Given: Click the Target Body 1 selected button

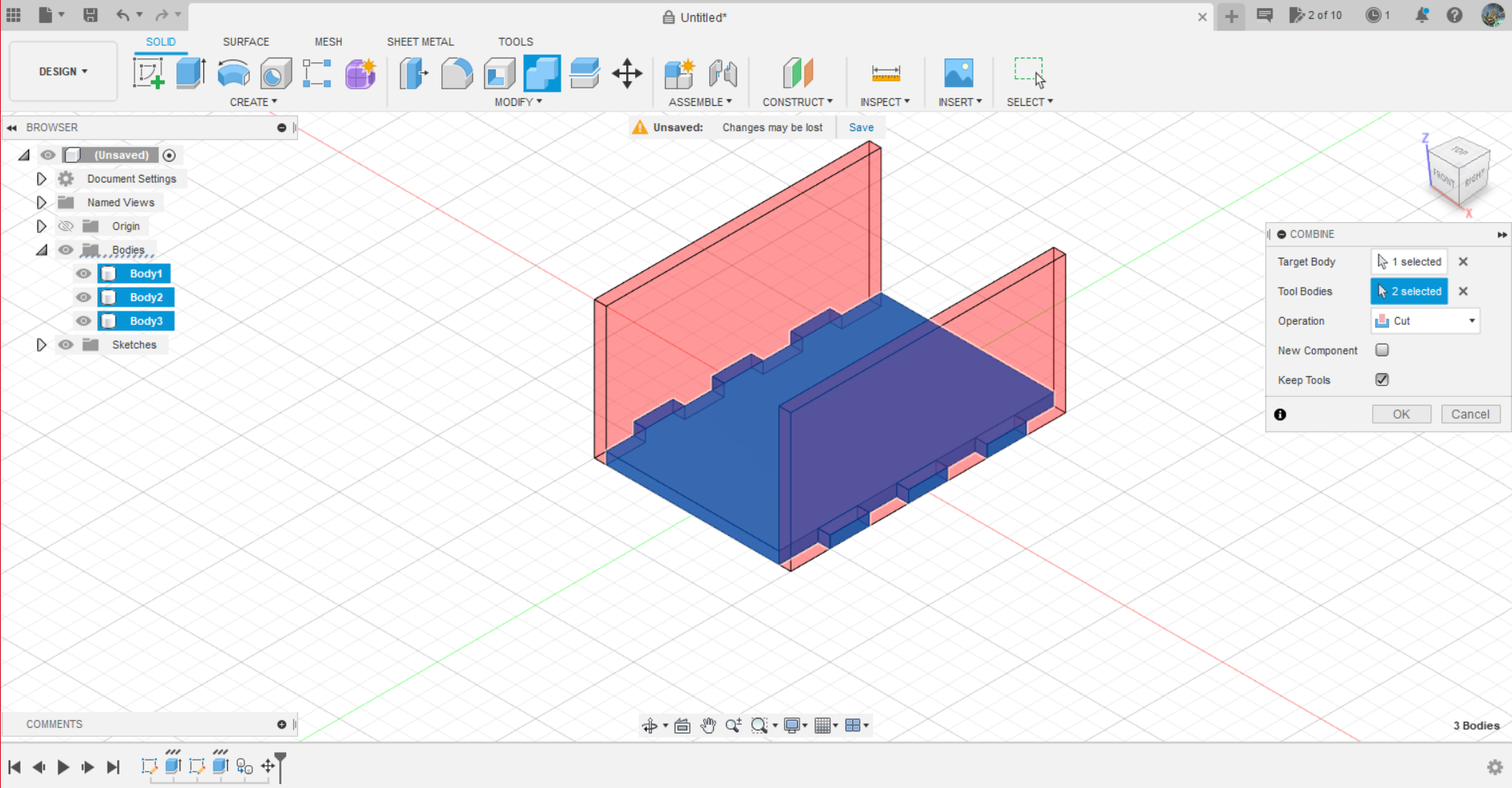Looking at the screenshot, I should pos(1409,262).
